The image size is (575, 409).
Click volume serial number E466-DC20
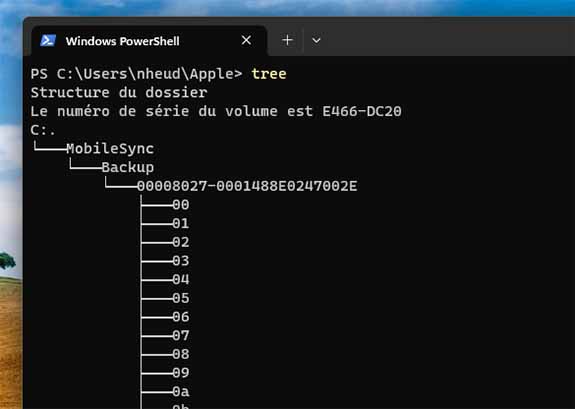coord(362,111)
